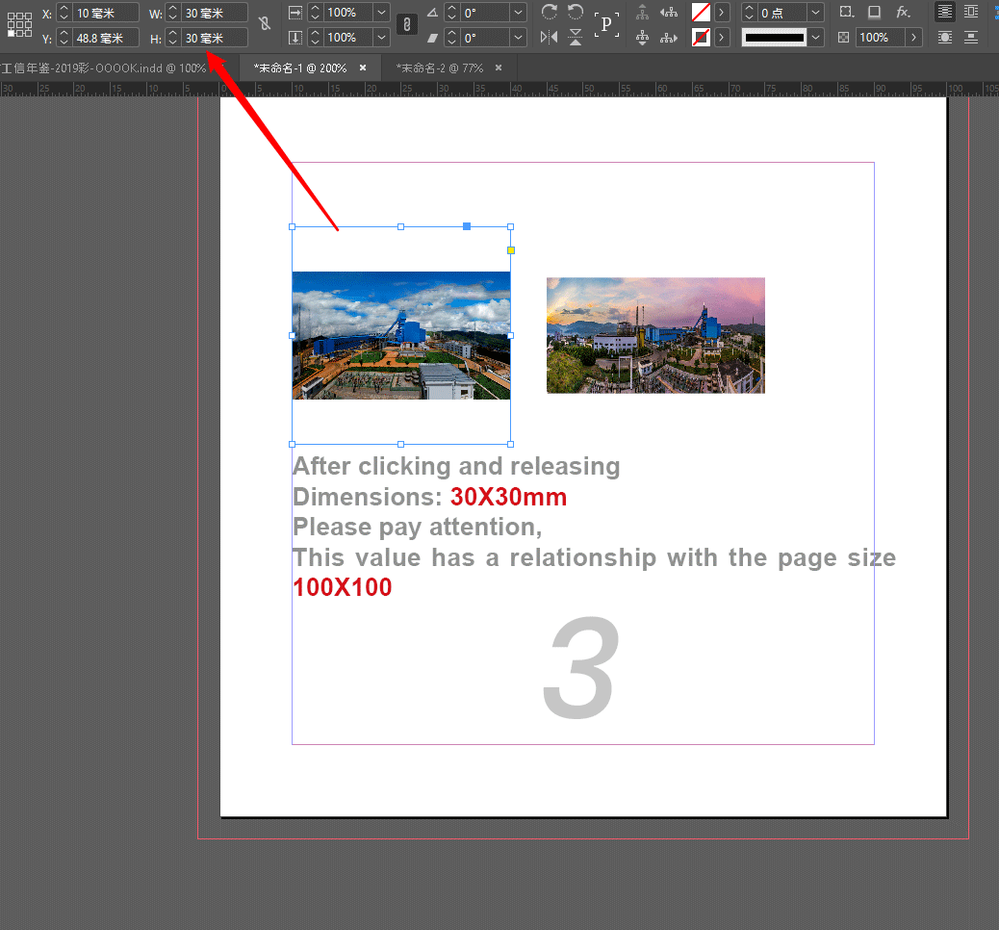The image size is (999, 930).
Task: Click the Scale Y percentage stepper
Action: [315, 38]
